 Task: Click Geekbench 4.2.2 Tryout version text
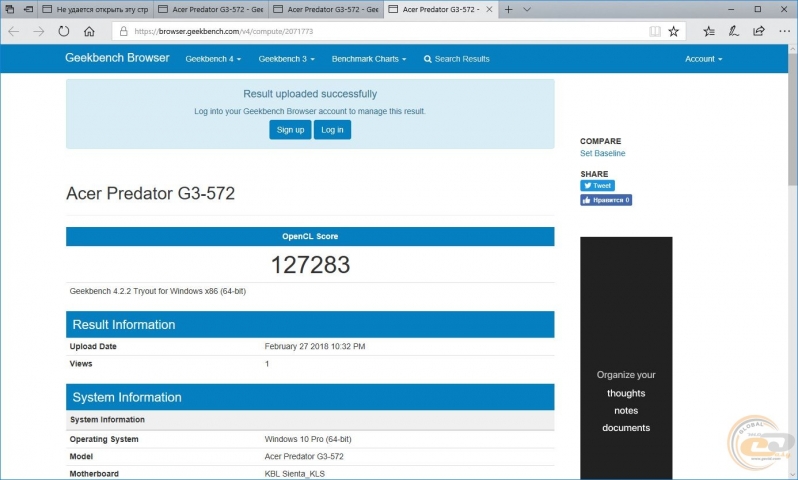pos(158,291)
